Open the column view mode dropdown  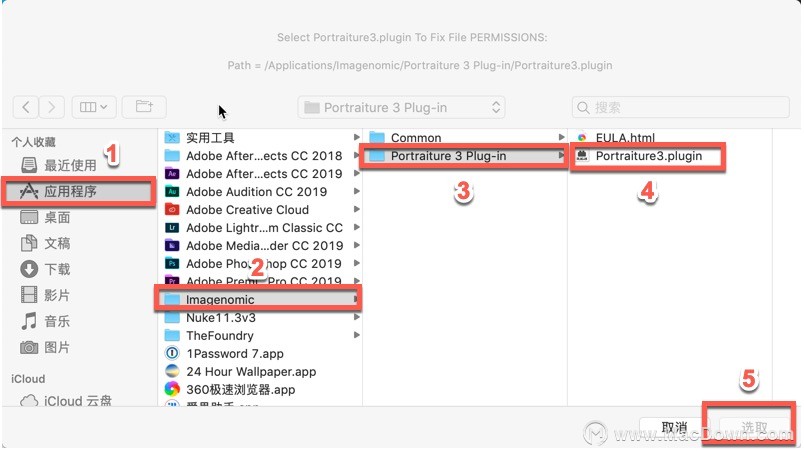click(x=94, y=107)
